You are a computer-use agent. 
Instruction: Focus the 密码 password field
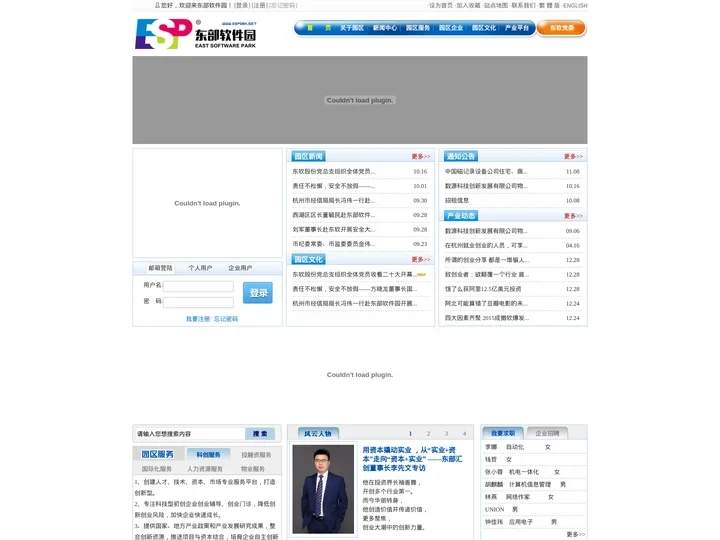click(198, 302)
